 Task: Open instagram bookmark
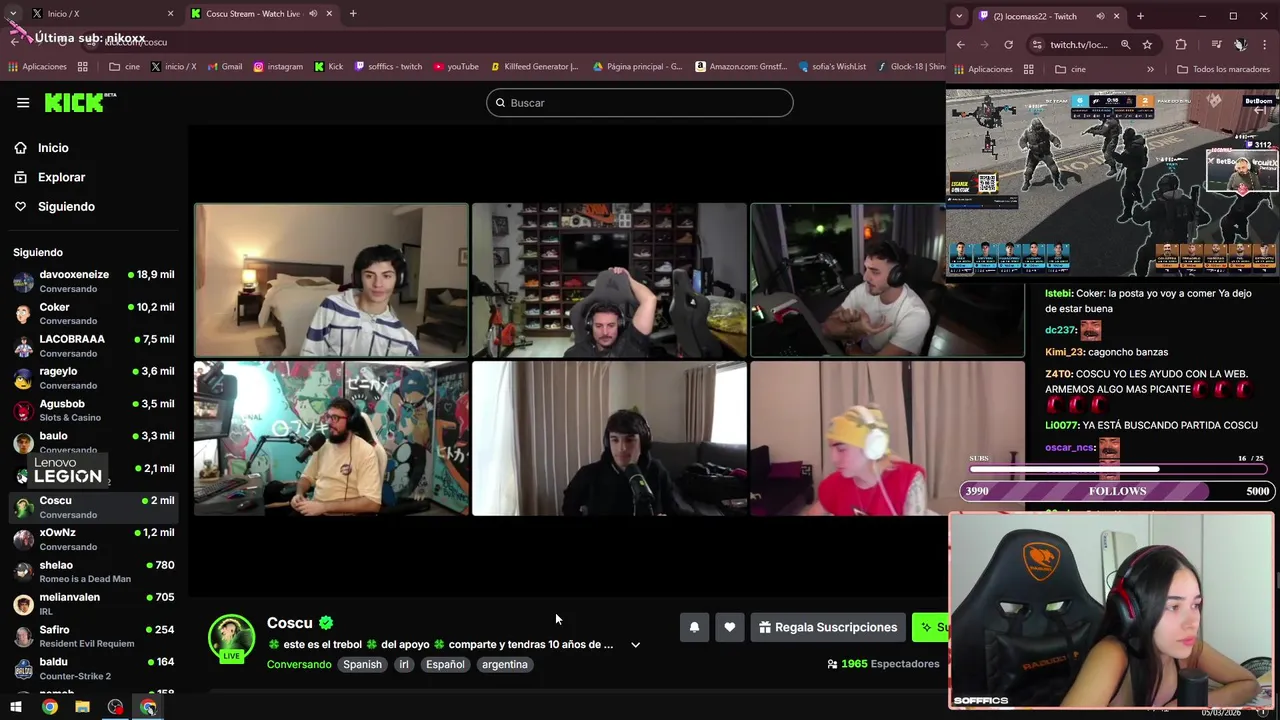[278, 67]
